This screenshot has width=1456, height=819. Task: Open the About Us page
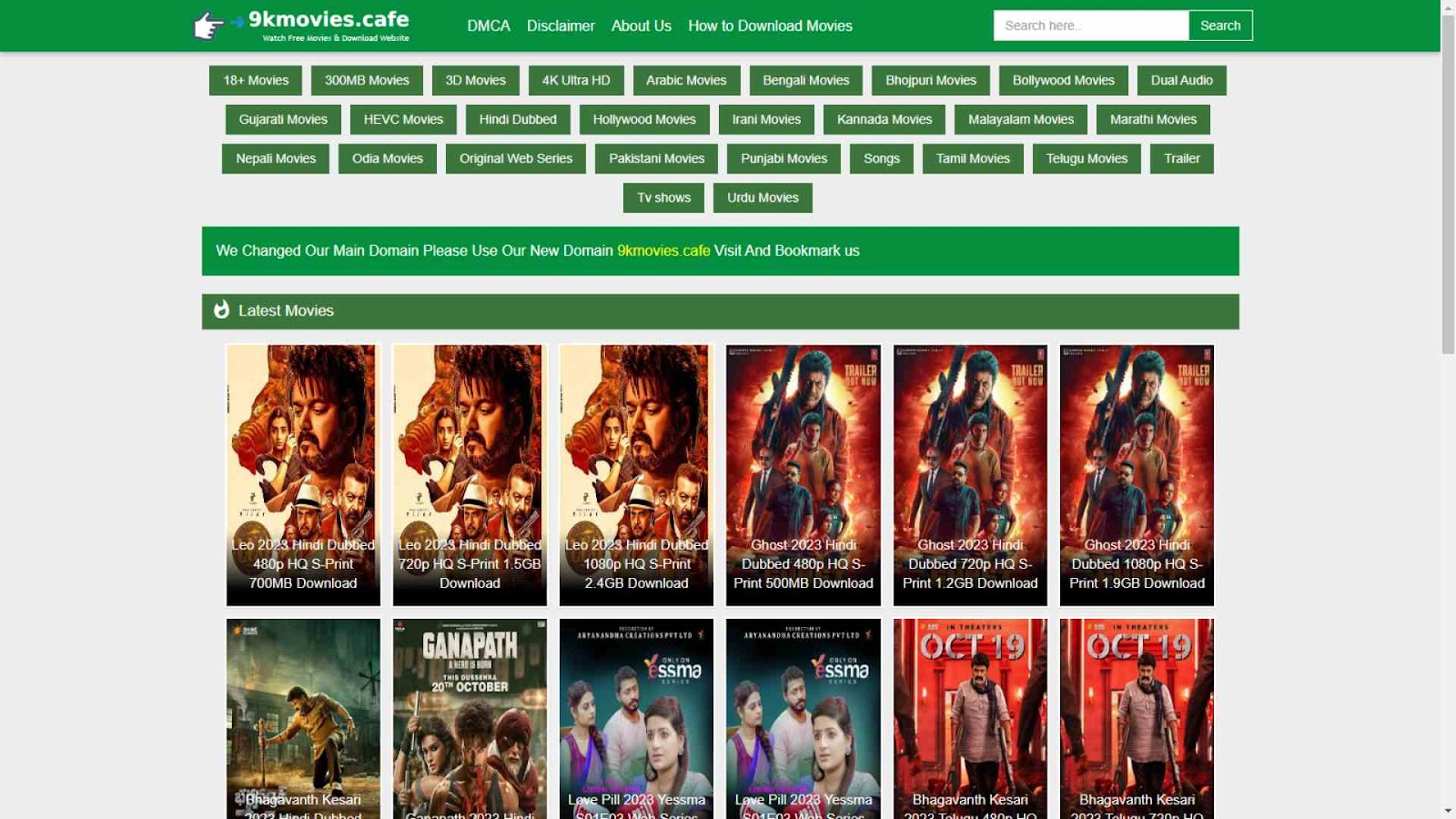coord(641,25)
